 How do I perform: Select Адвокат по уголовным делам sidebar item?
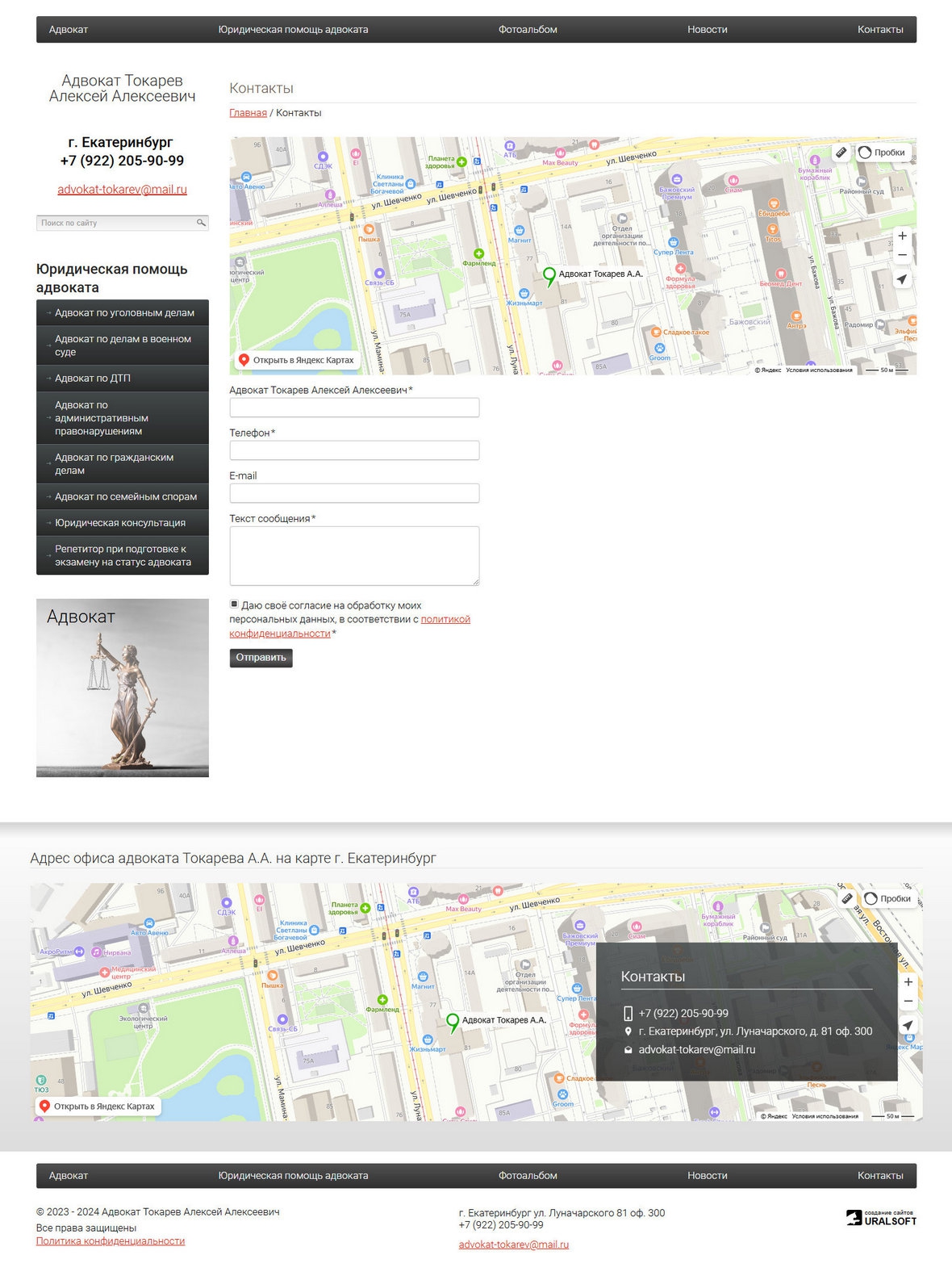pos(123,313)
